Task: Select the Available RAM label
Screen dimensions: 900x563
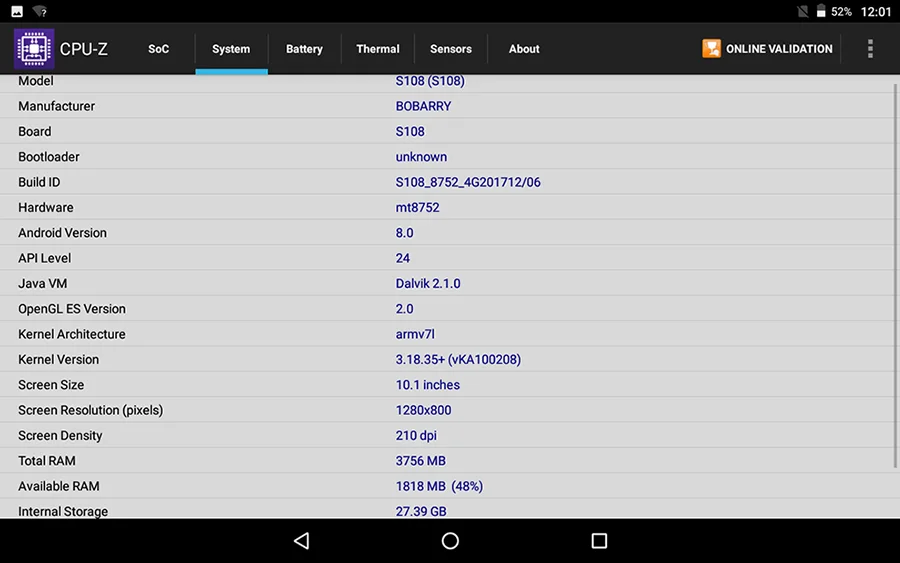Action: tap(59, 486)
